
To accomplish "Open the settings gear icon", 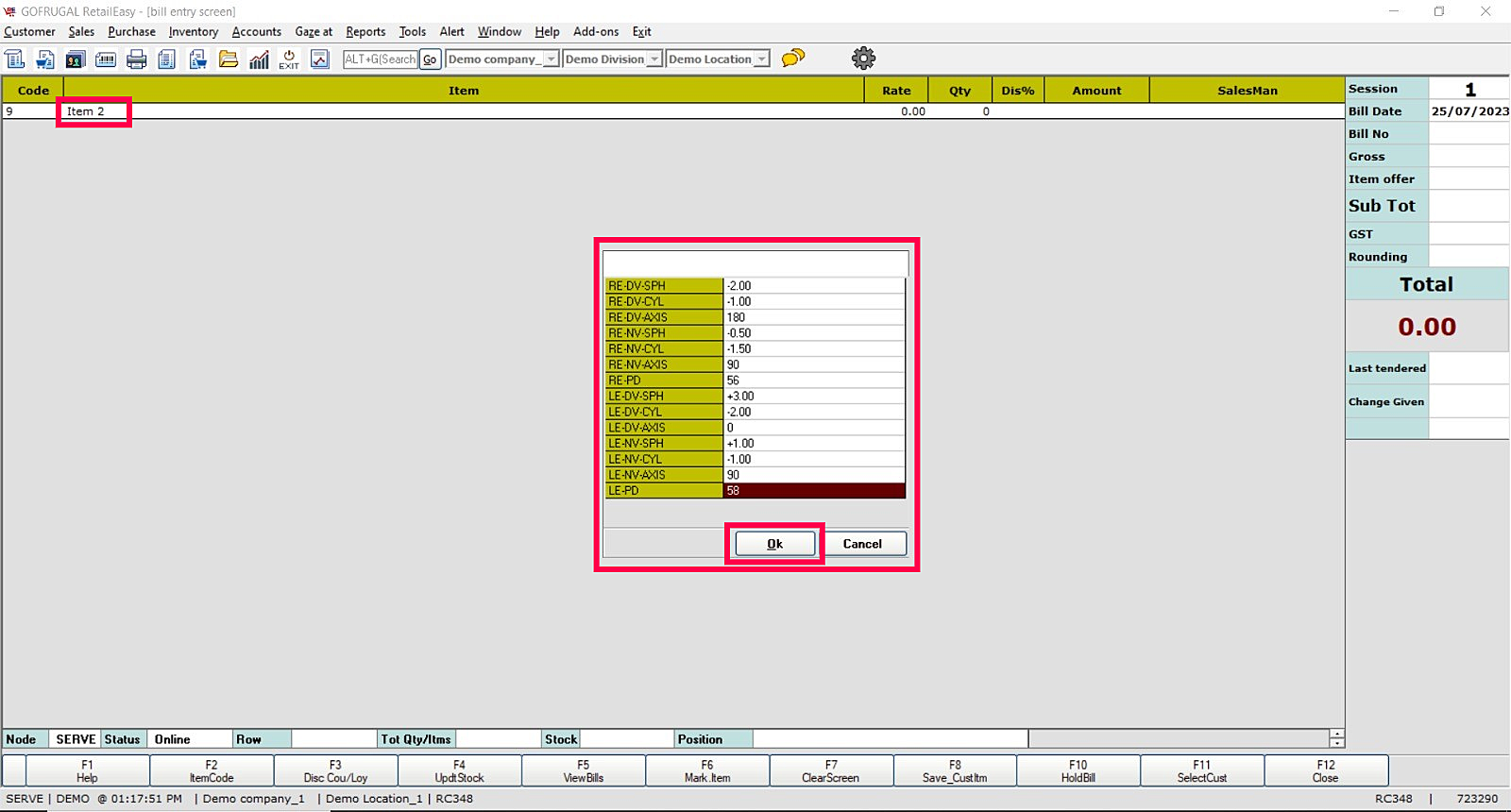I will (863, 58).
